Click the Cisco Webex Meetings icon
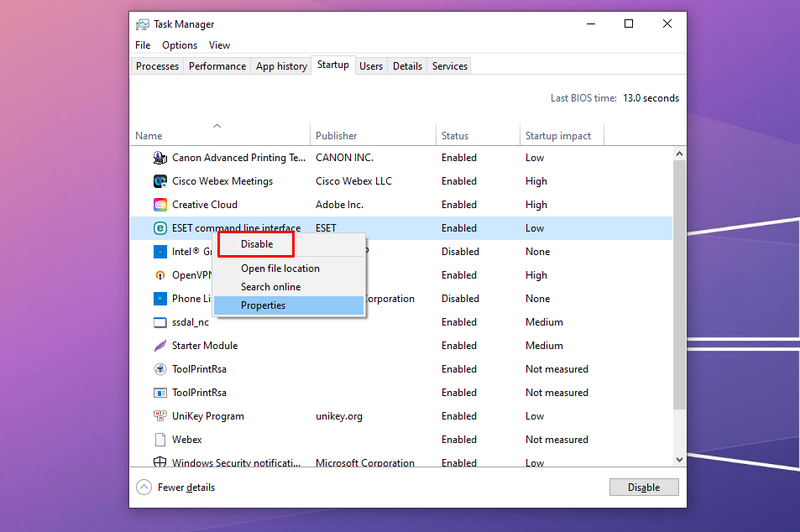800x532 pixels. (x=160, y=181)
